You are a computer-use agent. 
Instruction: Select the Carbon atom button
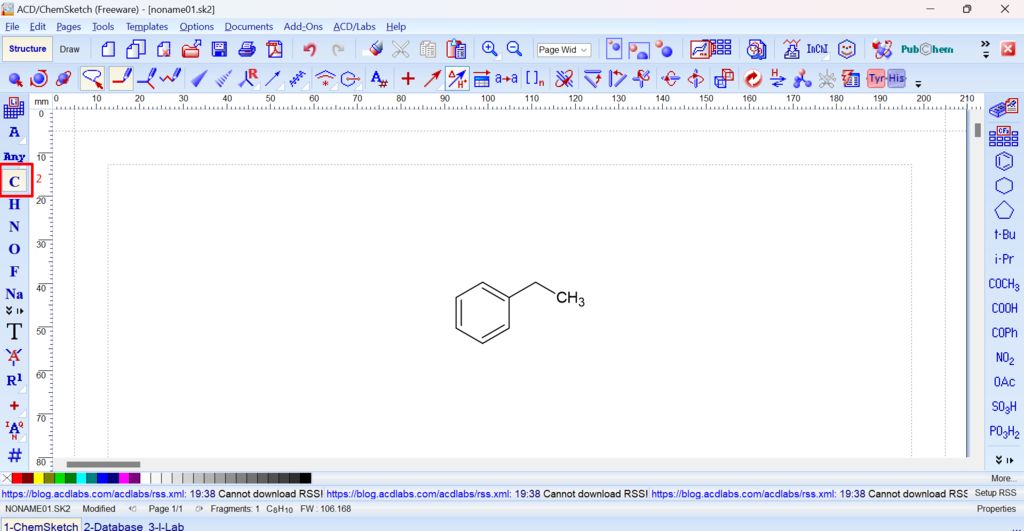[x=14, y=181]
